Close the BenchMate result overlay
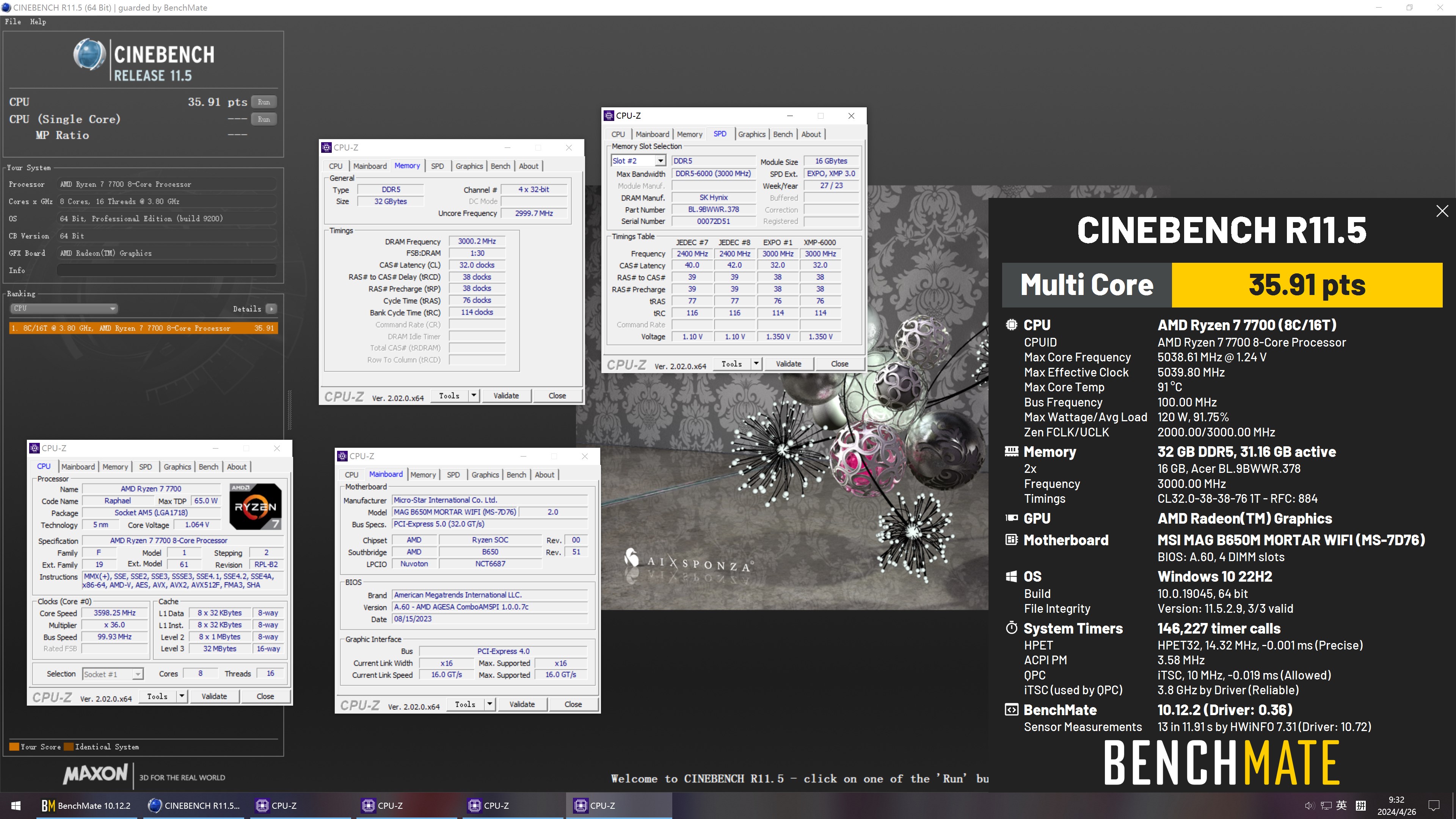 click(x=1442, y=211)
